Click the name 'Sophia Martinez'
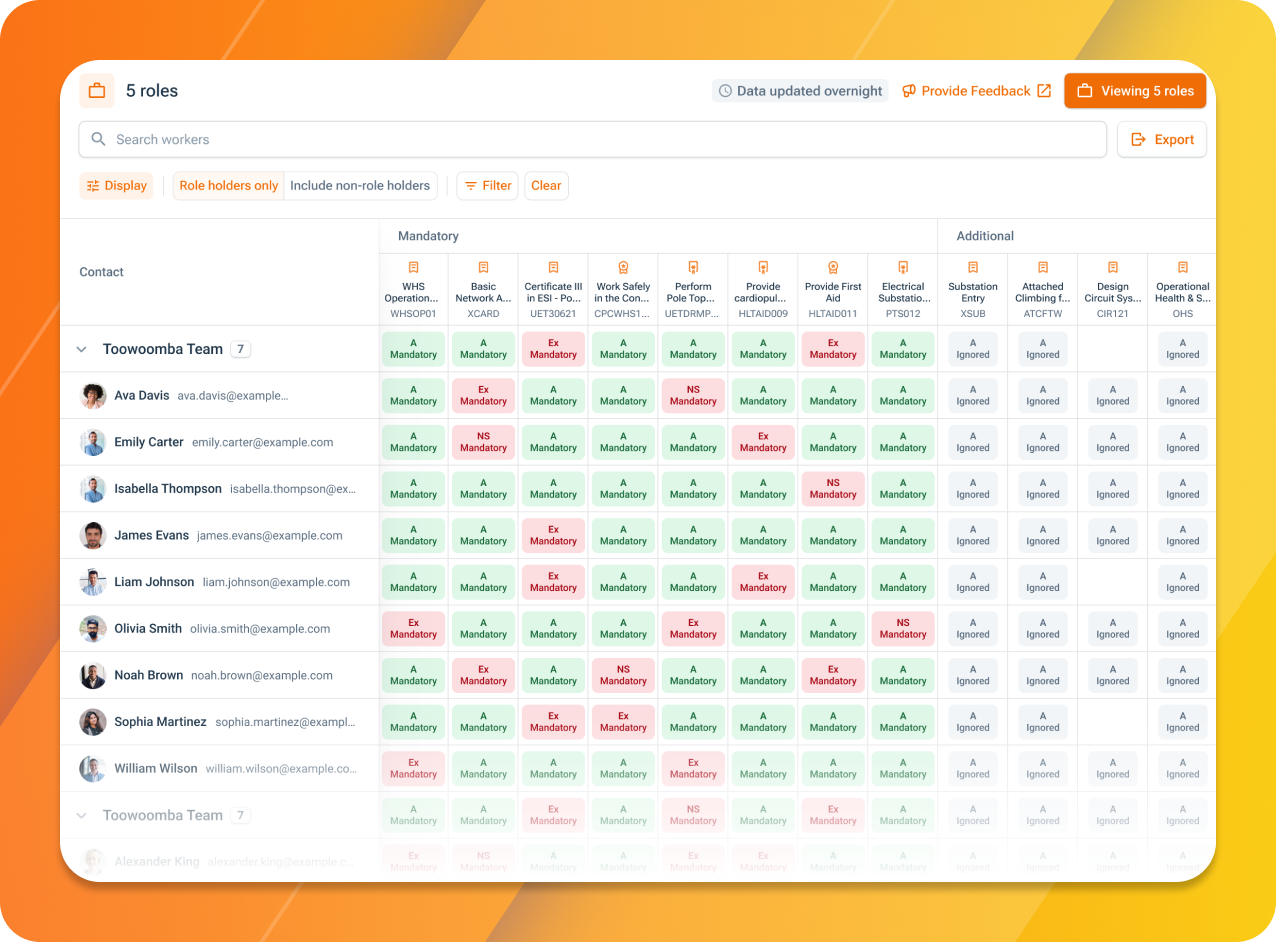1276x942 pixels. (x=160, y=722)
